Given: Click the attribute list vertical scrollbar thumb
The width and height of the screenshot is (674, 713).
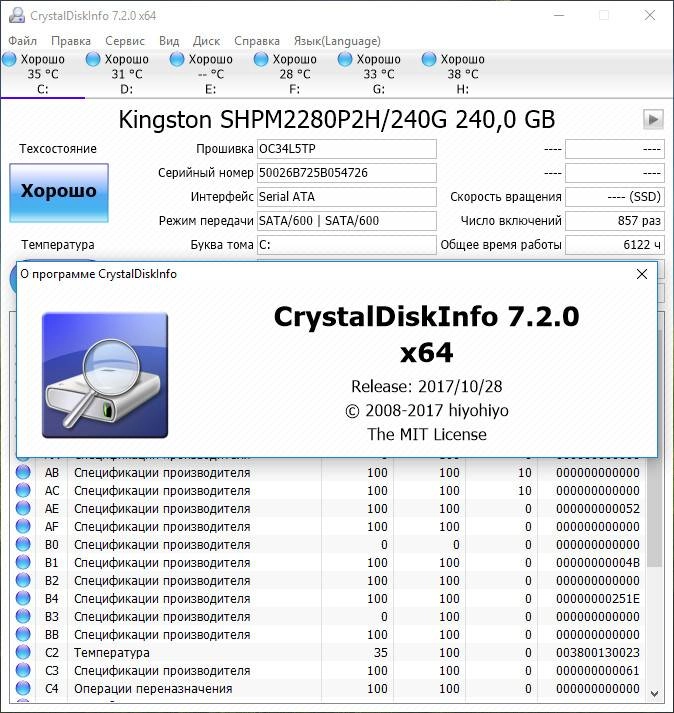Looking at the screenshot, I should click(x=654, y=514).
